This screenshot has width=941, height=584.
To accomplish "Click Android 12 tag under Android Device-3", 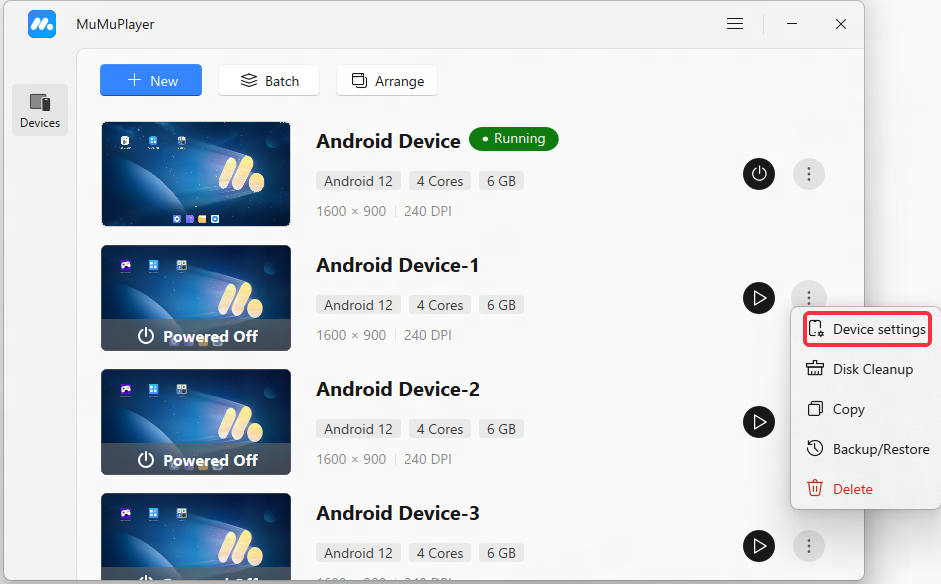I will click(x=358, y=553).
